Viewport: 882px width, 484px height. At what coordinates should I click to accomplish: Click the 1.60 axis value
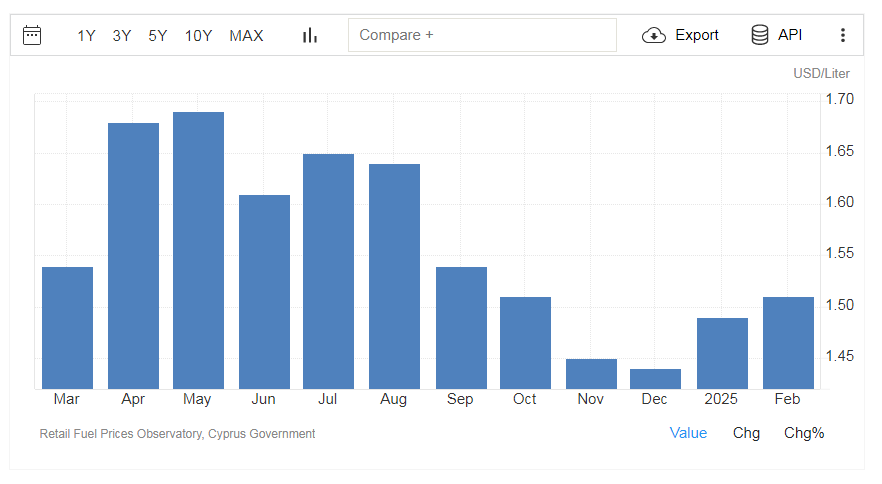click(839, 202)
